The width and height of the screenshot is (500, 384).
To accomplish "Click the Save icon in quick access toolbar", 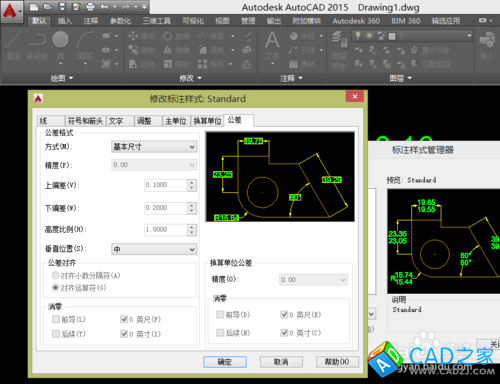I will tap(62, 7).
